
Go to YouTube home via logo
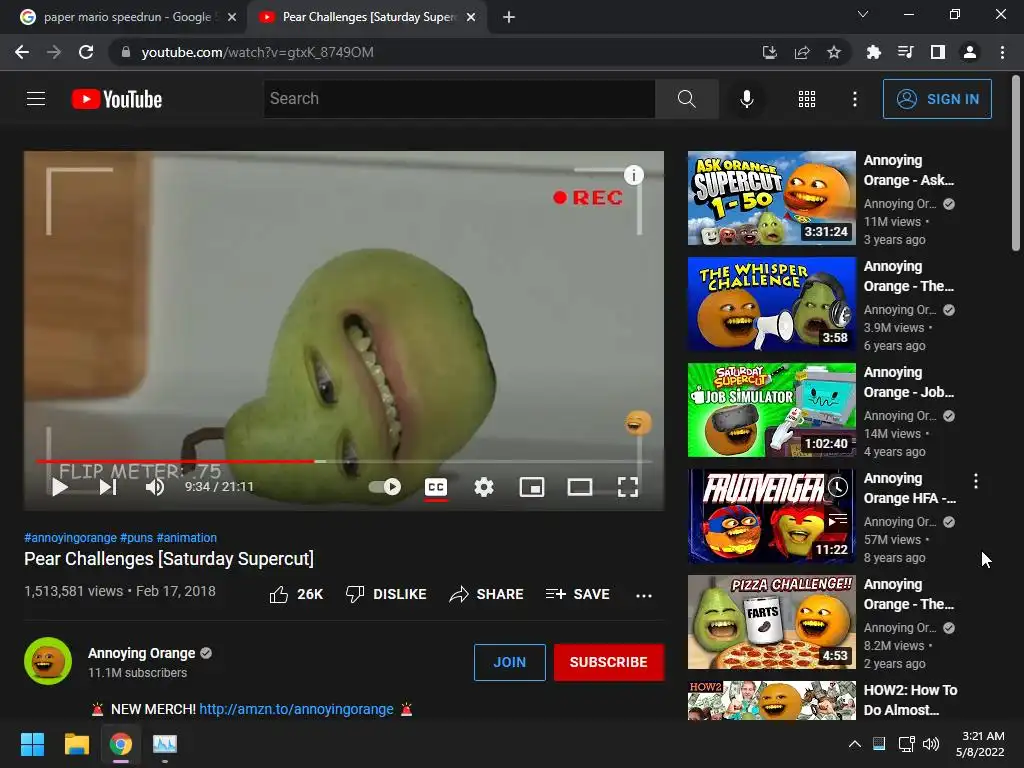click(x=117, y=99)
